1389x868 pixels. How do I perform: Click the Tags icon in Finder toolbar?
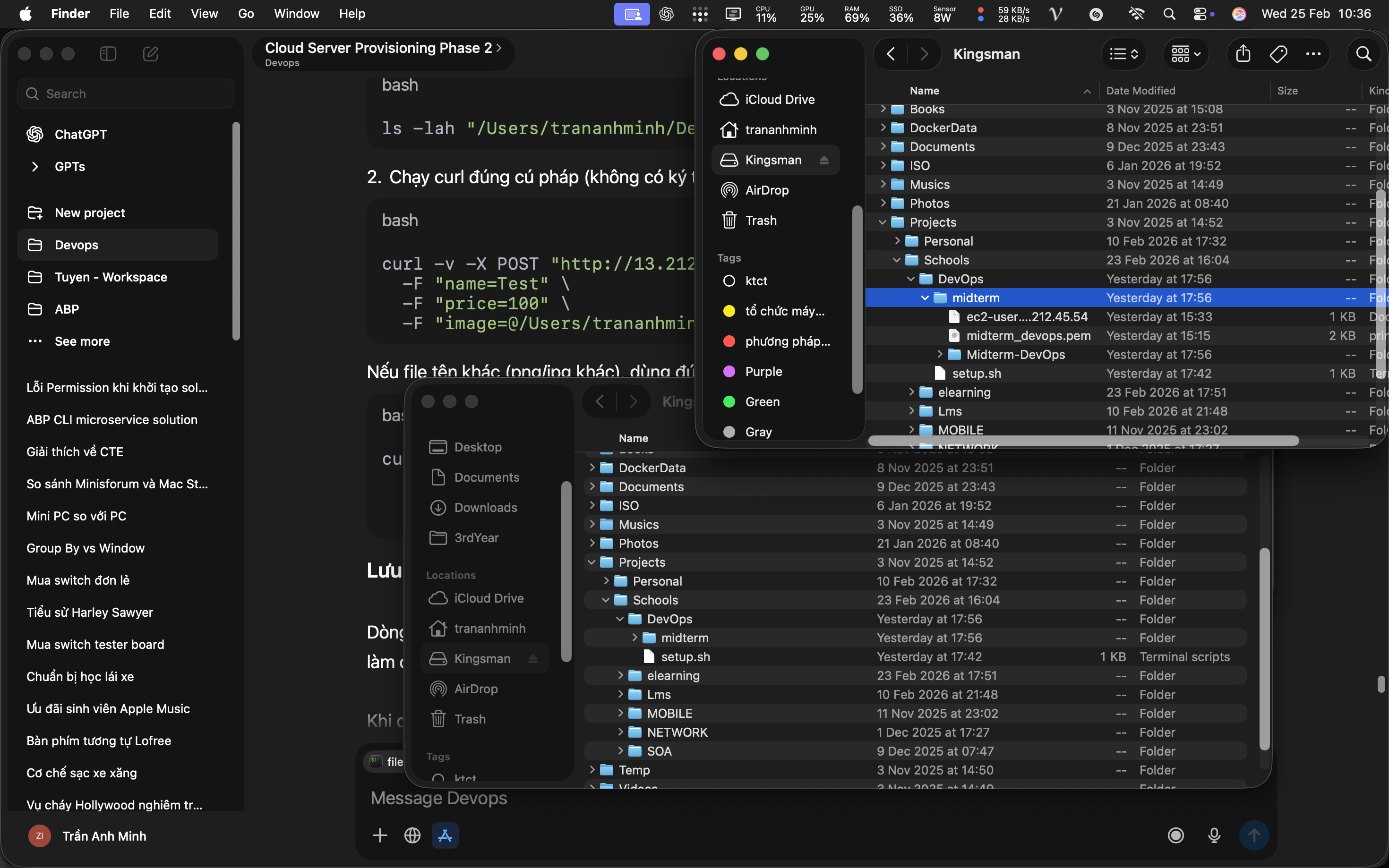tap(1278, 54)
